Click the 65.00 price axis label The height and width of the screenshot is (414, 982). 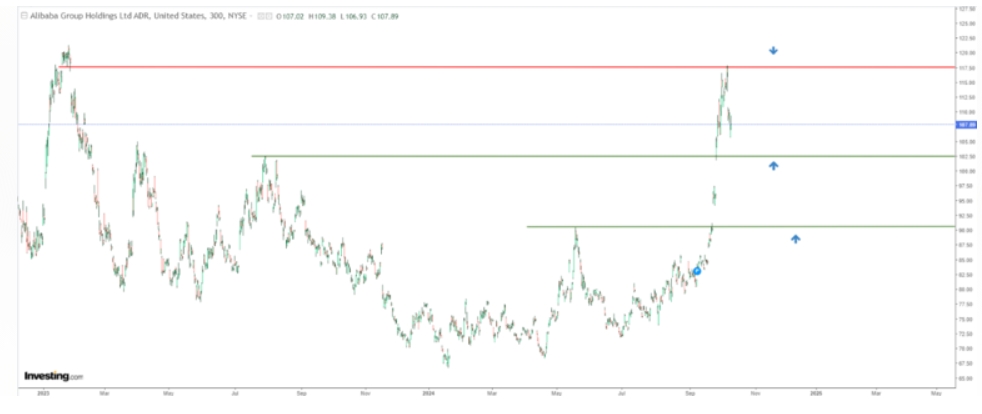[968, 378]
